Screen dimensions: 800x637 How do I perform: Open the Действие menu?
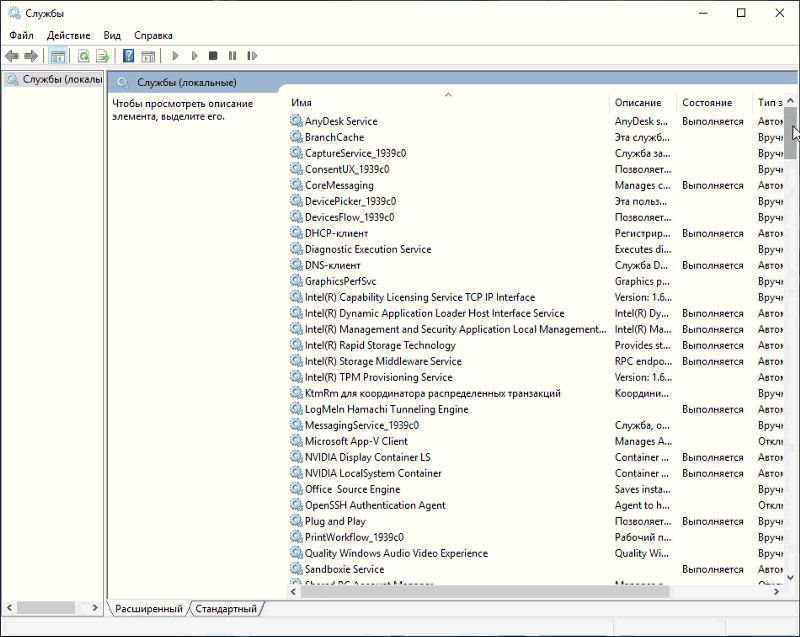click(68, 35)
